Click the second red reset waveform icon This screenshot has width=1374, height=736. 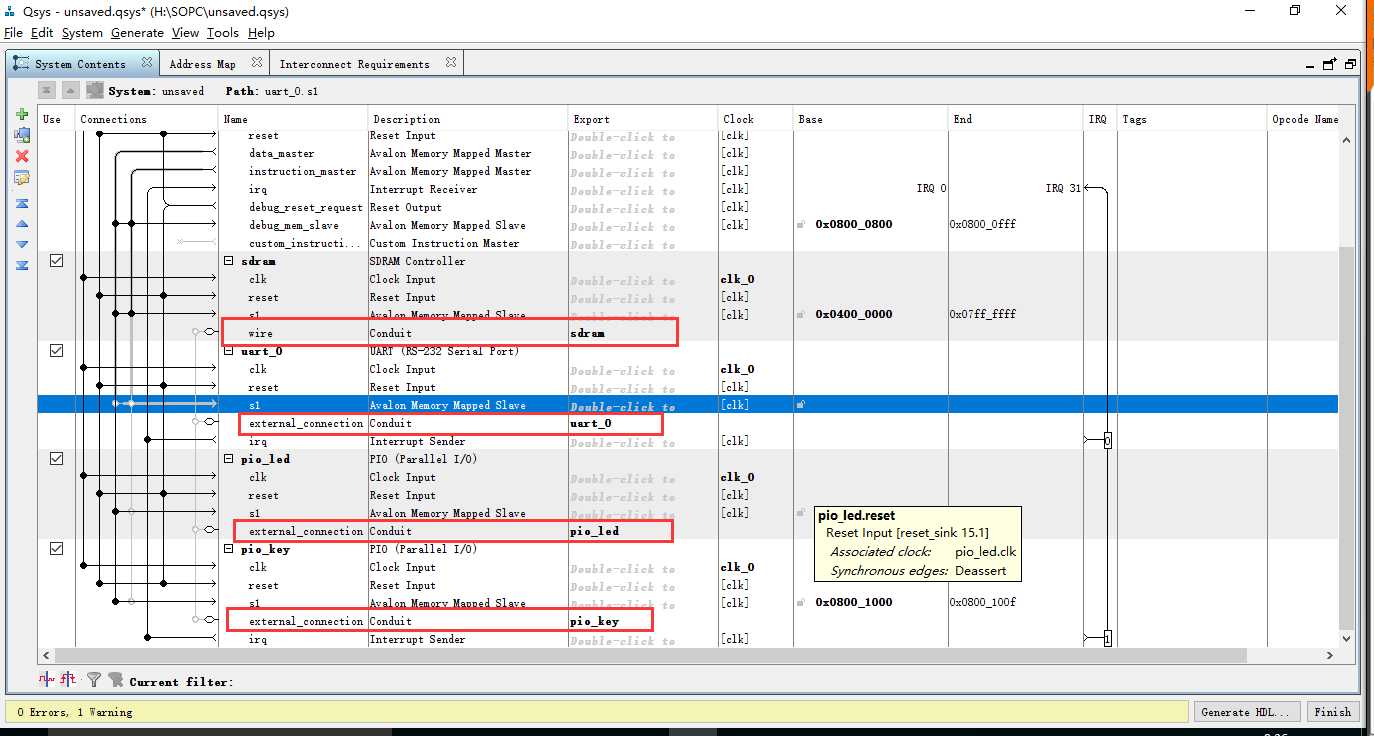(x=68, y=680)
